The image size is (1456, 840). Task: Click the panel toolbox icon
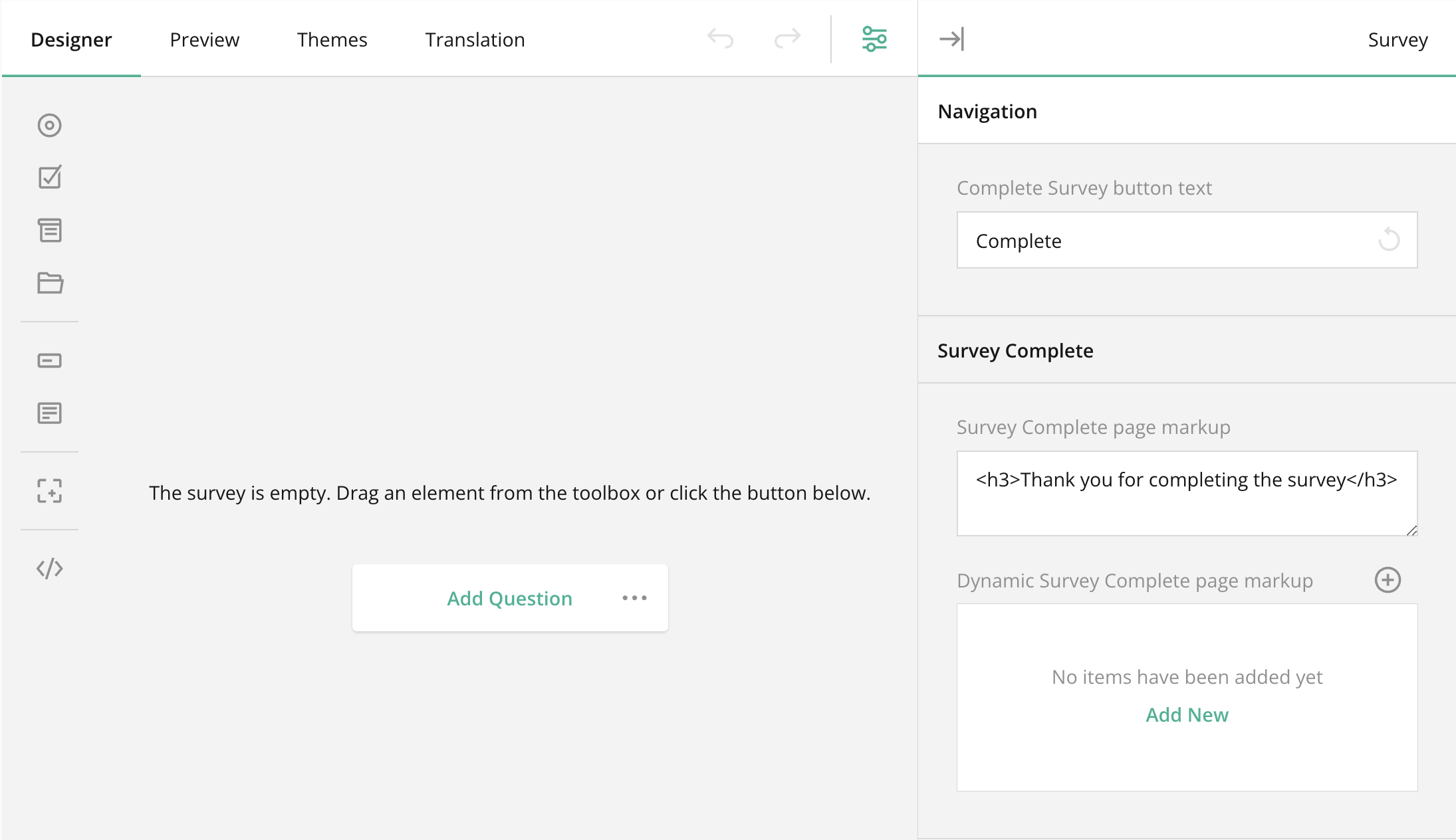tap(49, 491)
